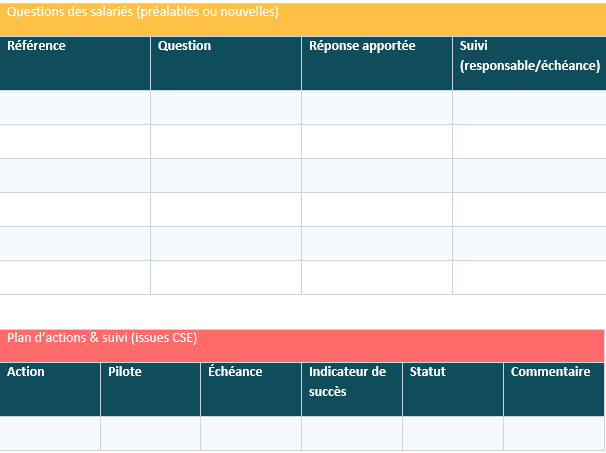
Task: Click second row cell under Référence
Action: [75, 141]
